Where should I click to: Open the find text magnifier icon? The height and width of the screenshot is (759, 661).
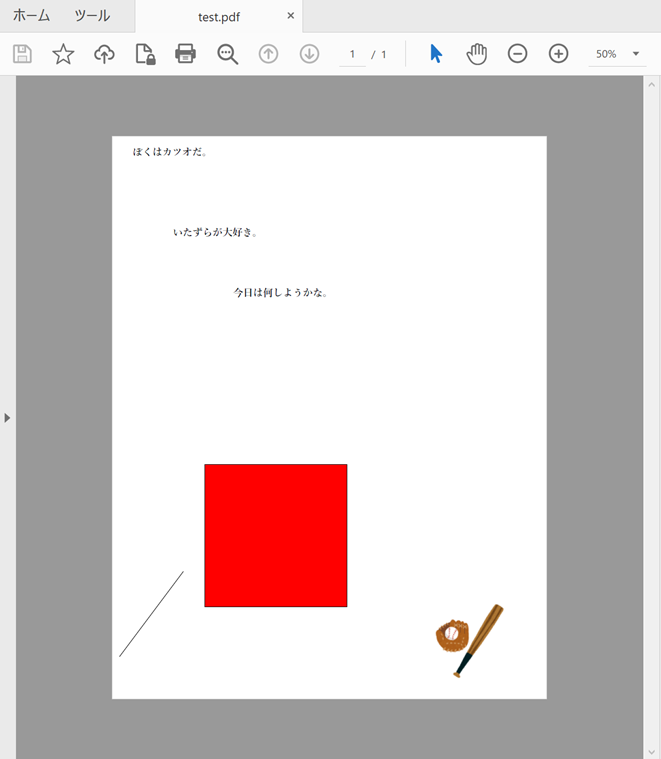[x=227, y=54]
